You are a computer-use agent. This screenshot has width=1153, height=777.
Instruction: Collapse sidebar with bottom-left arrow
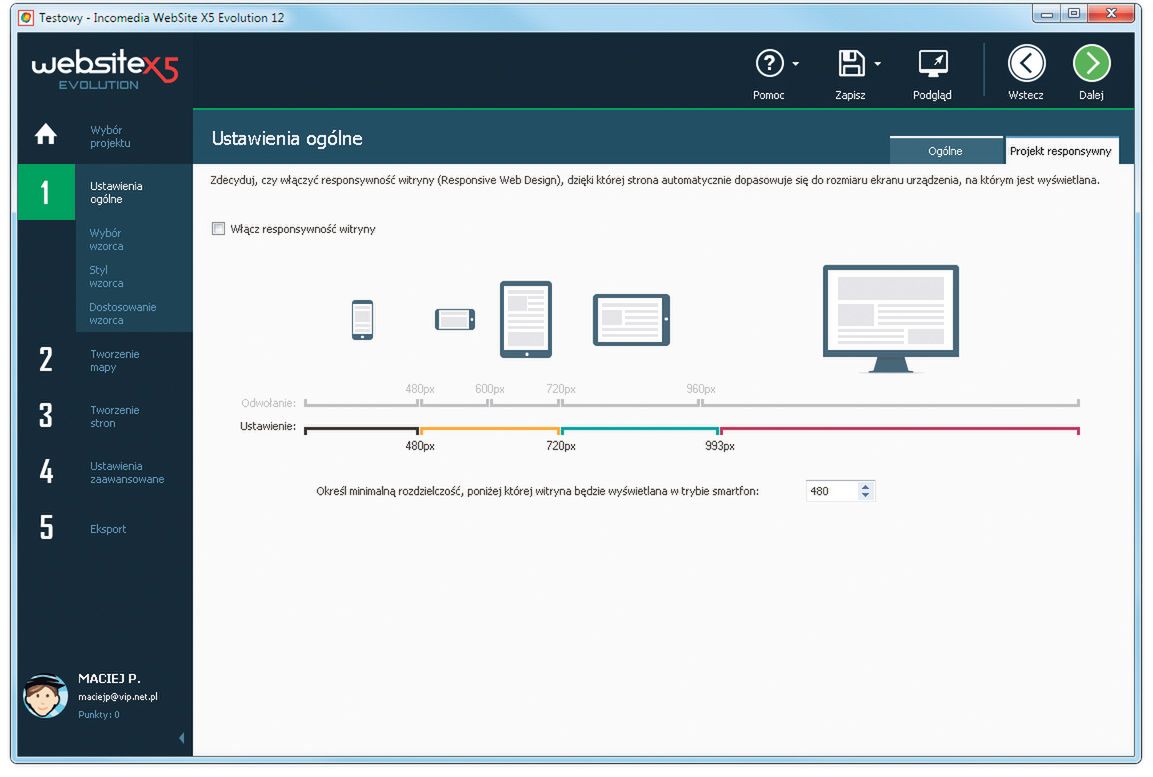click(181, 736)
